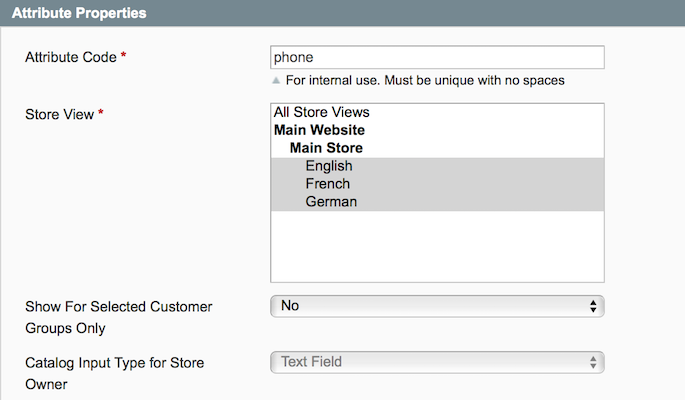Screen dimensions: 685x400
Task: Click the arrows on the "Text Field" dropdown
Action: (593, 362)
